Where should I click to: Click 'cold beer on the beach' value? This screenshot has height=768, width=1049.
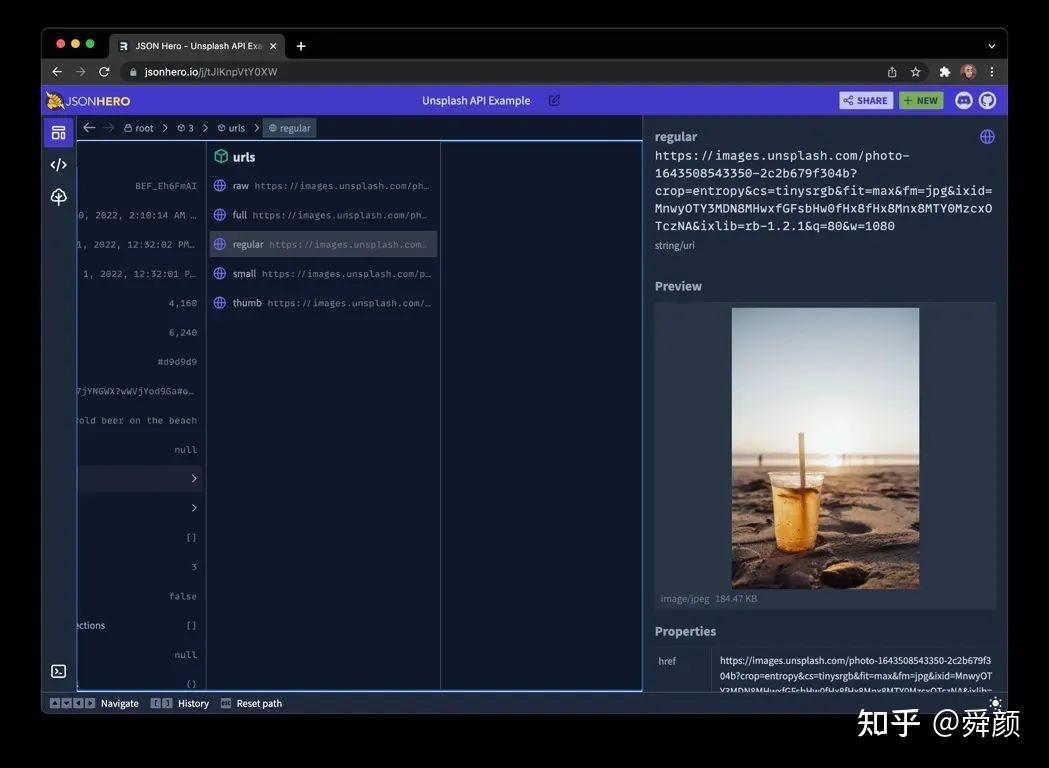point(137,421)
